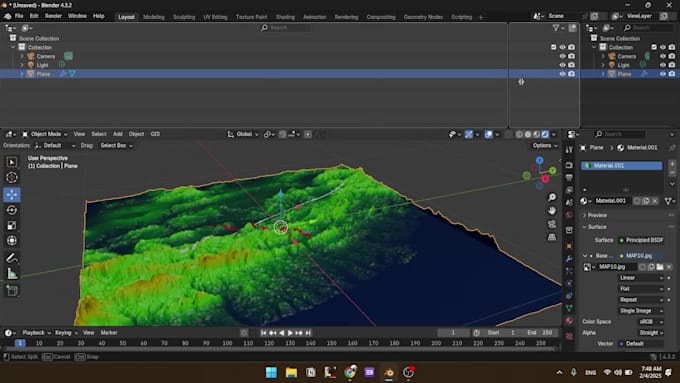Toggle camera view icon in the viewport
Screen dimensions: 680x383
(552, 224)
